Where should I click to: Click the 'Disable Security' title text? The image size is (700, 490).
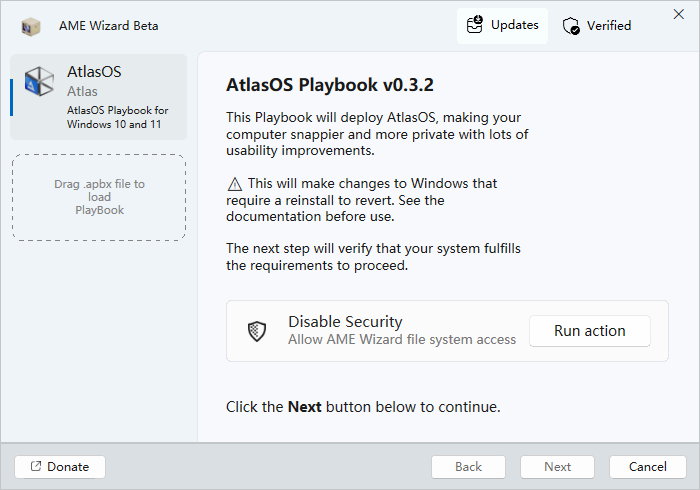click(345, 322)
